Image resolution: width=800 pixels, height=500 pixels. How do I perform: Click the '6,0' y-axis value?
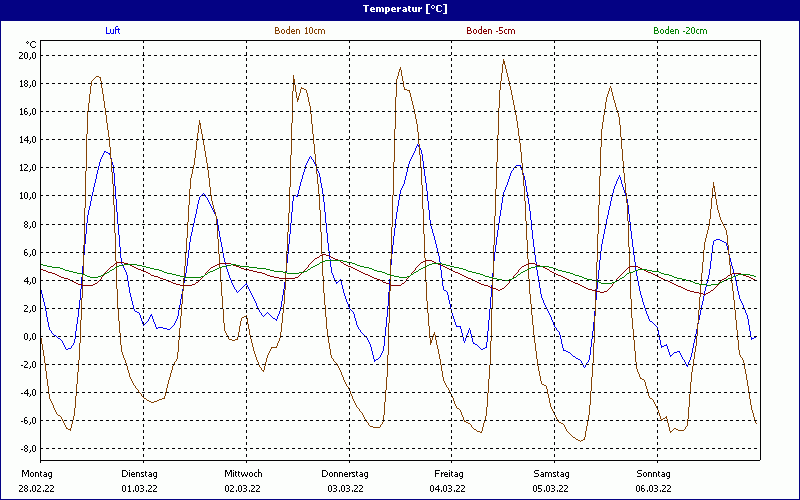coord(30,253)
